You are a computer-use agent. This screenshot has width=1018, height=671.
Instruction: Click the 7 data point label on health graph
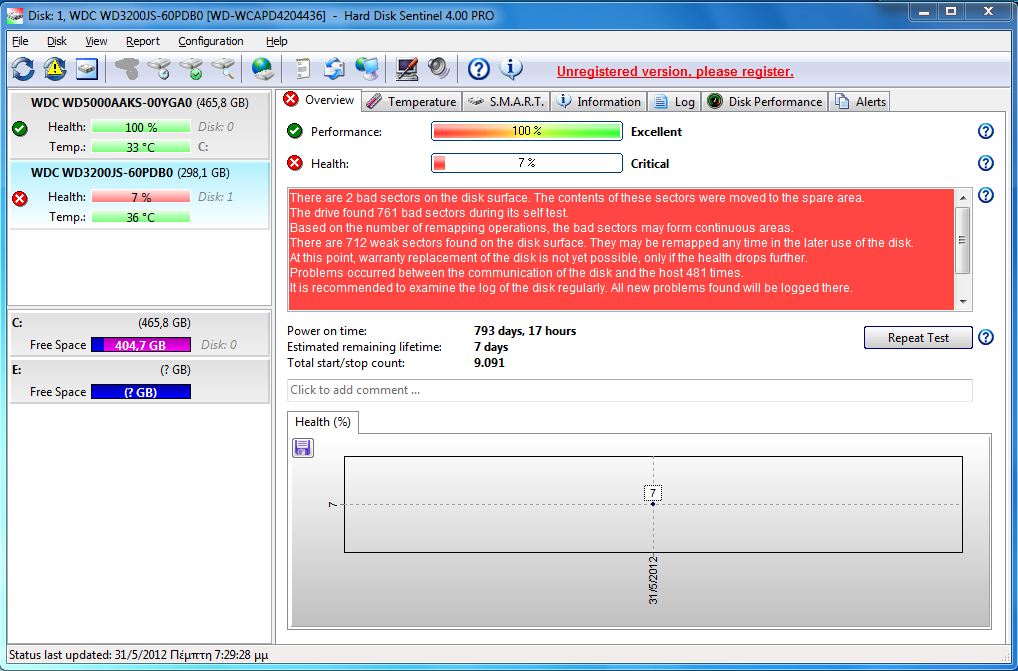[x=653, y=493]
